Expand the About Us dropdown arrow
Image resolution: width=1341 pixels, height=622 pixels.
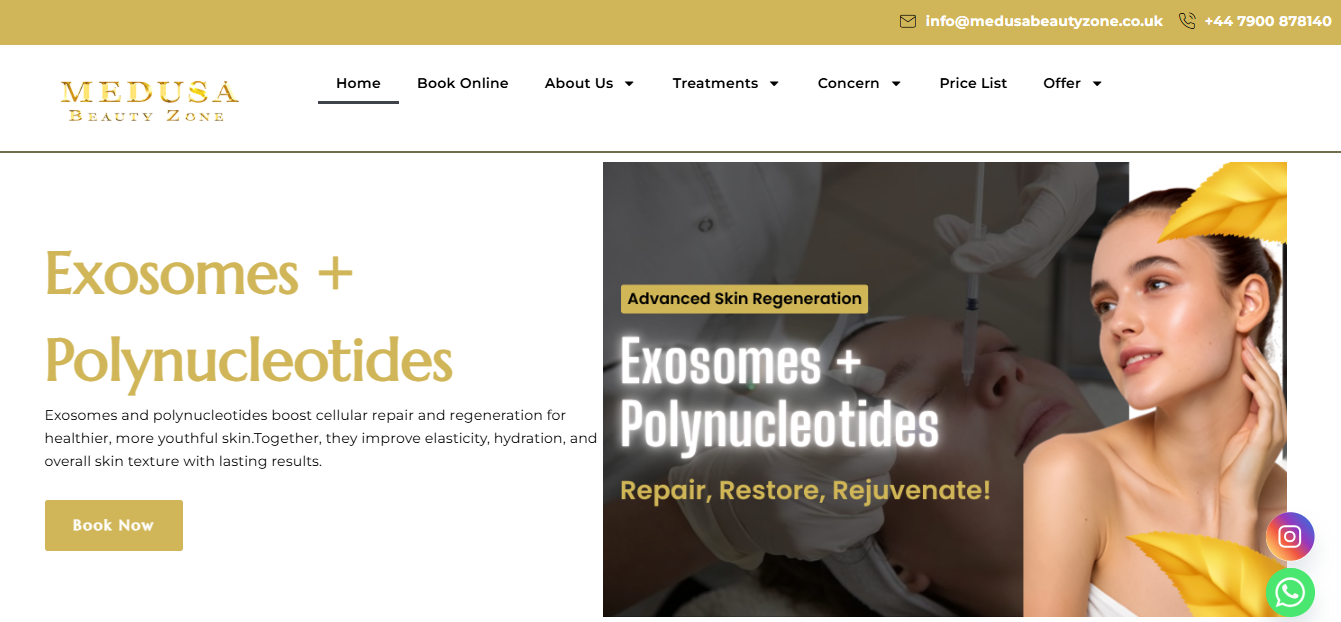coord(629,84)
